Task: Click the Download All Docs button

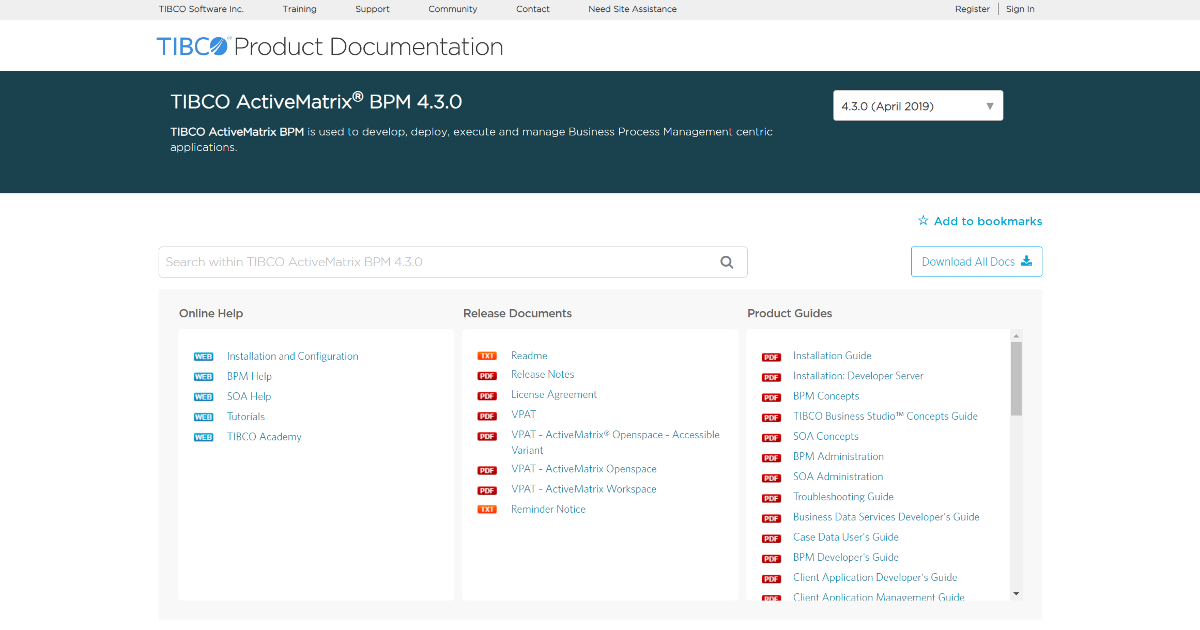Action: (976, 261)
